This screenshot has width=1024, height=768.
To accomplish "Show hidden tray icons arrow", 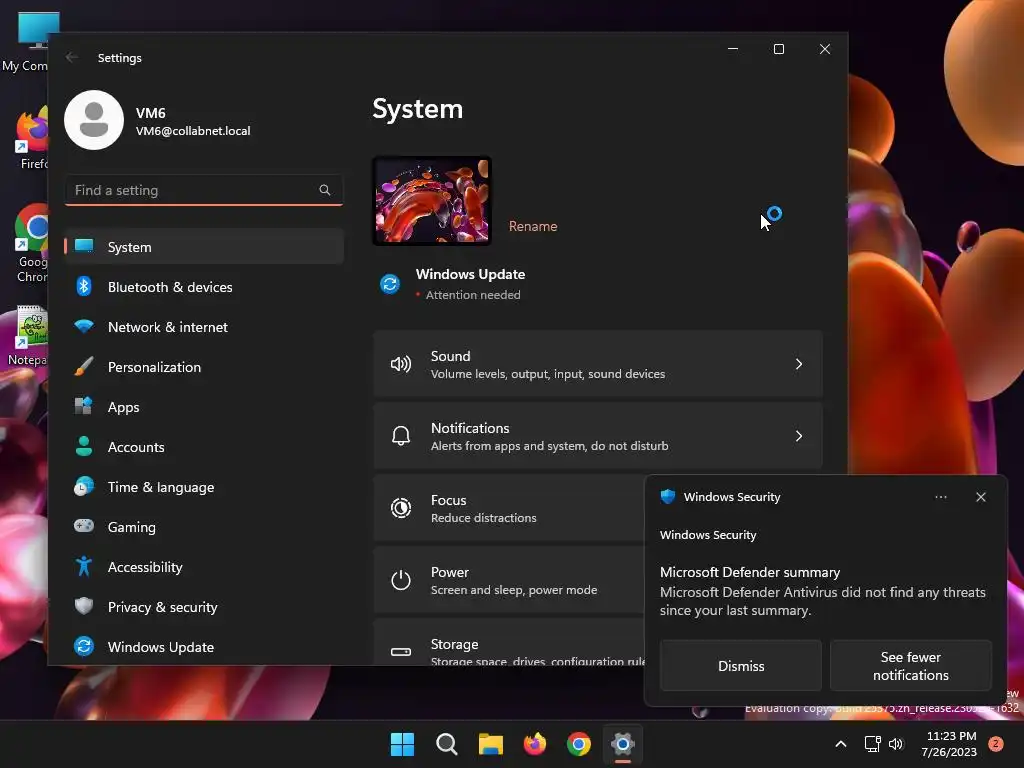I will pyautogui.click(x=841, y=744).
